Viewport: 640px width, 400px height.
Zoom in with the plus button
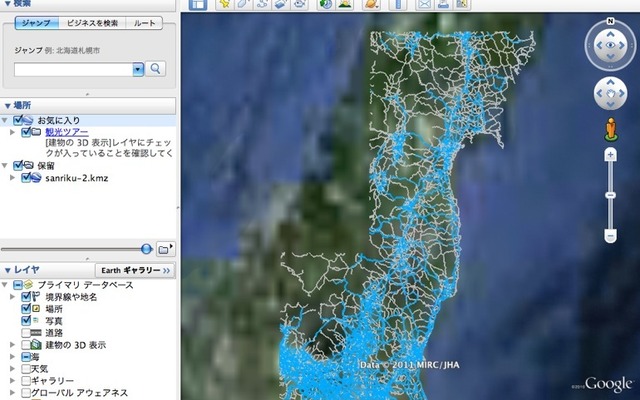coord(611,155)
